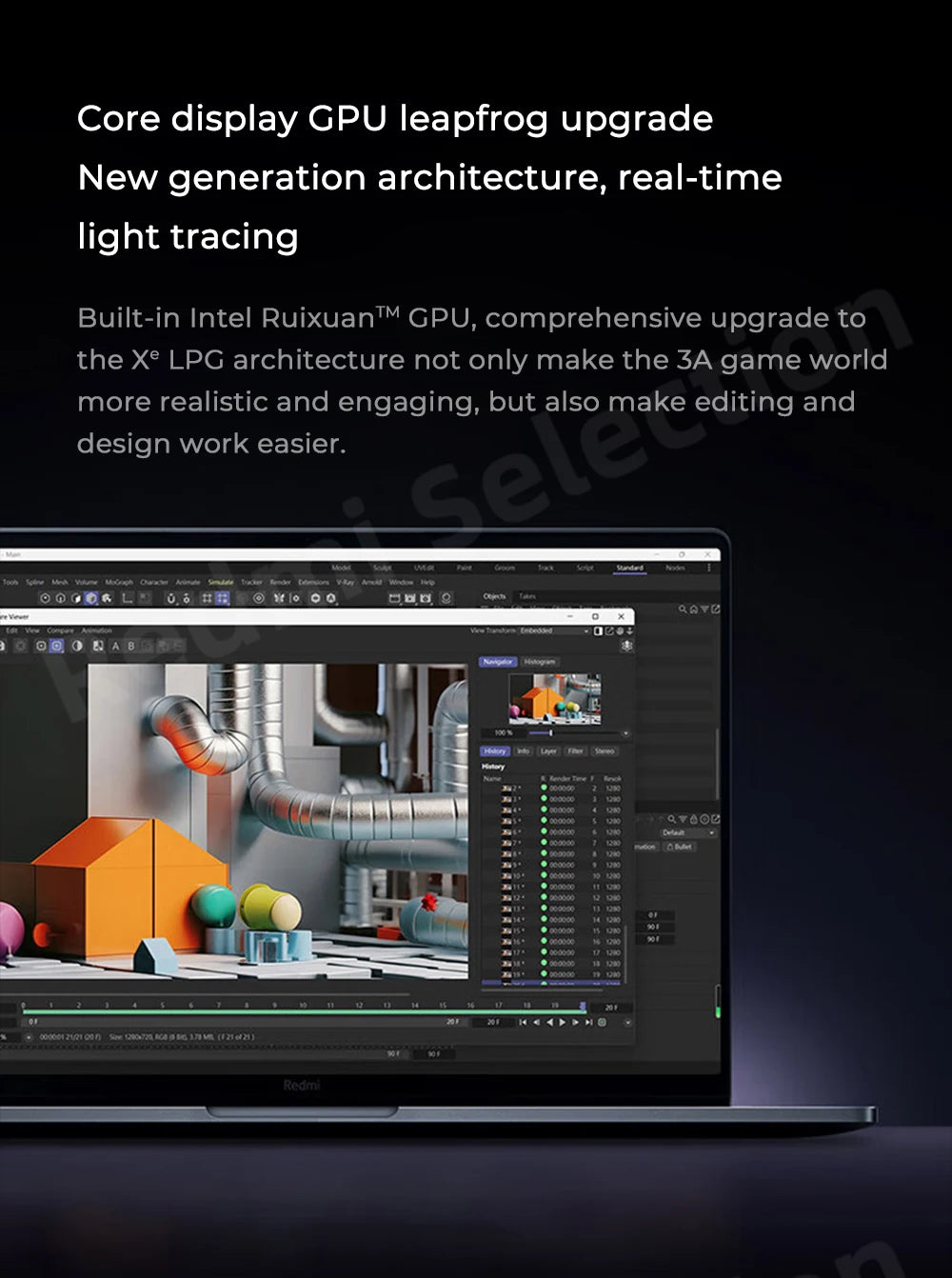Open the Info tab
Screen dimensions: 952x1278
coord(523,750)
